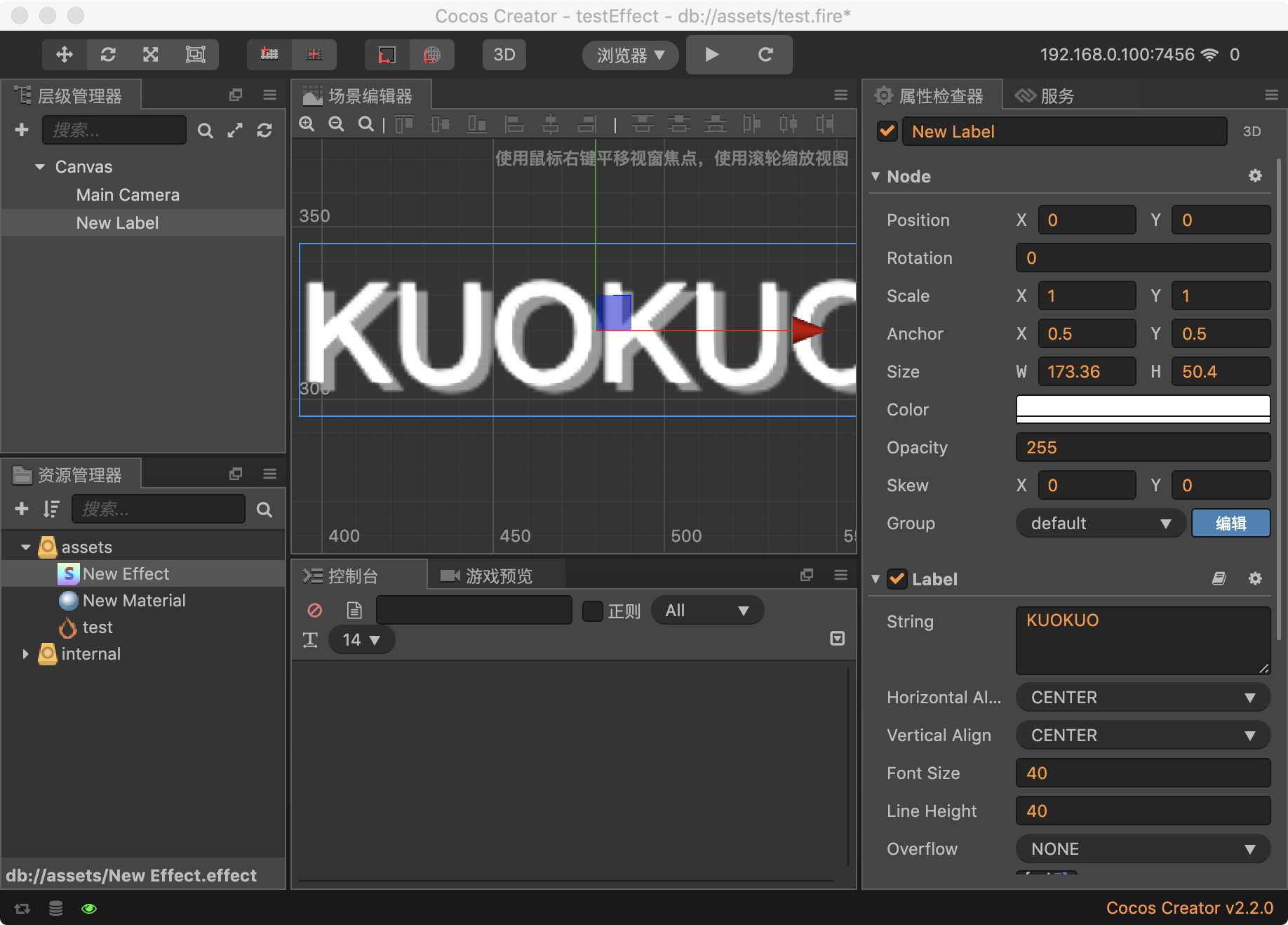Refresh the preview device
This screenshot has width=1288, height=925.
765,55
